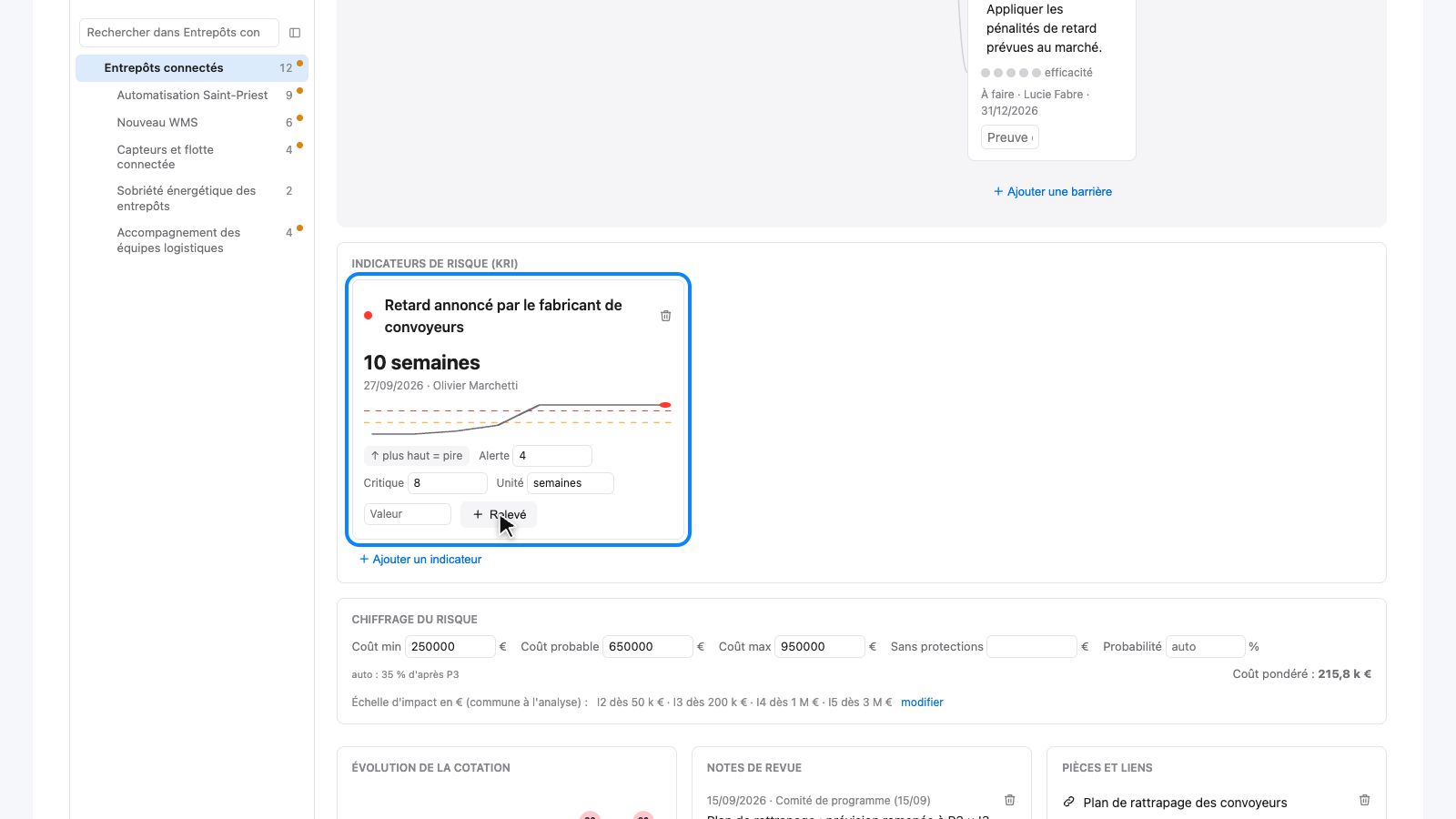Click the 'auto : 35 % d'après P3' note
The height and width of the screenshot is (819, 1456).
click(x=406, y=675)
